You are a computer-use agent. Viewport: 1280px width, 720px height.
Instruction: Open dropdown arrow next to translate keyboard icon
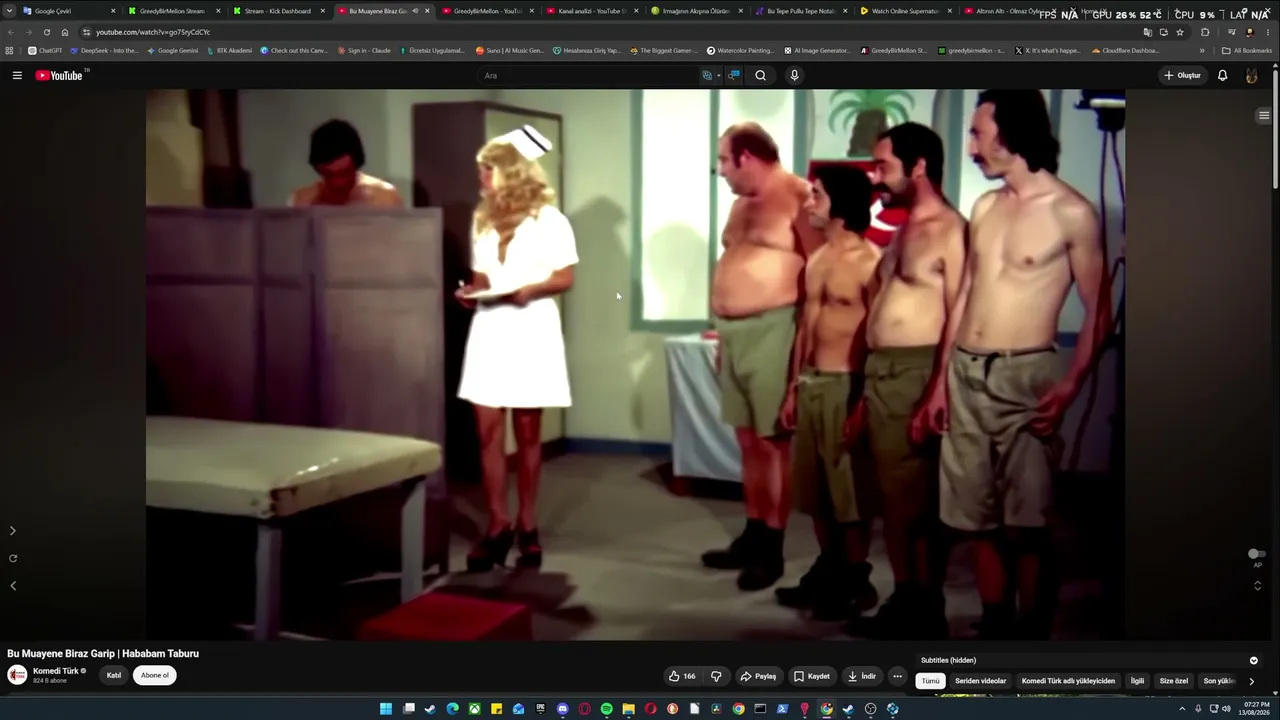pos(719,75)
